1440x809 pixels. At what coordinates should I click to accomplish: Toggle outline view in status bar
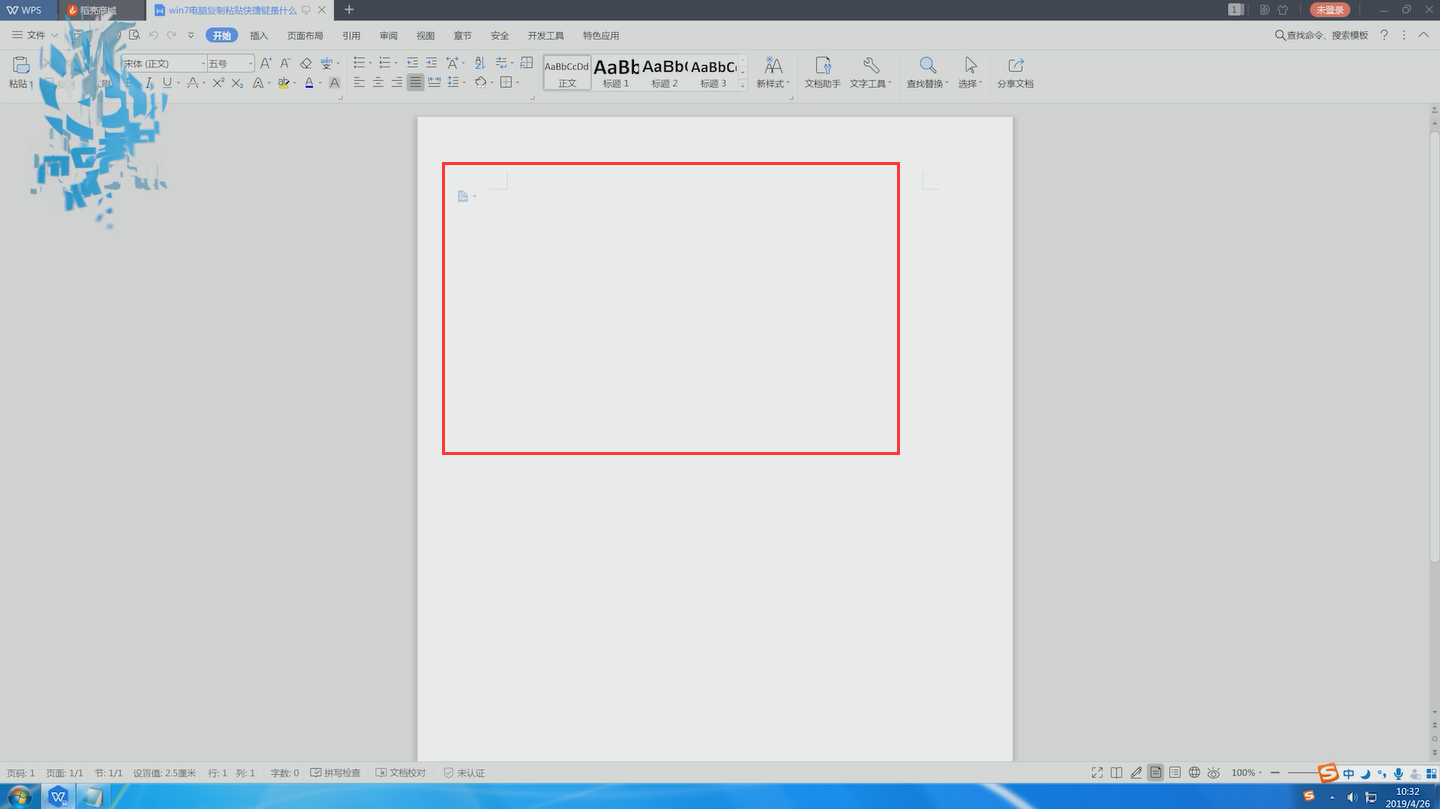(x=1175, y=773)
